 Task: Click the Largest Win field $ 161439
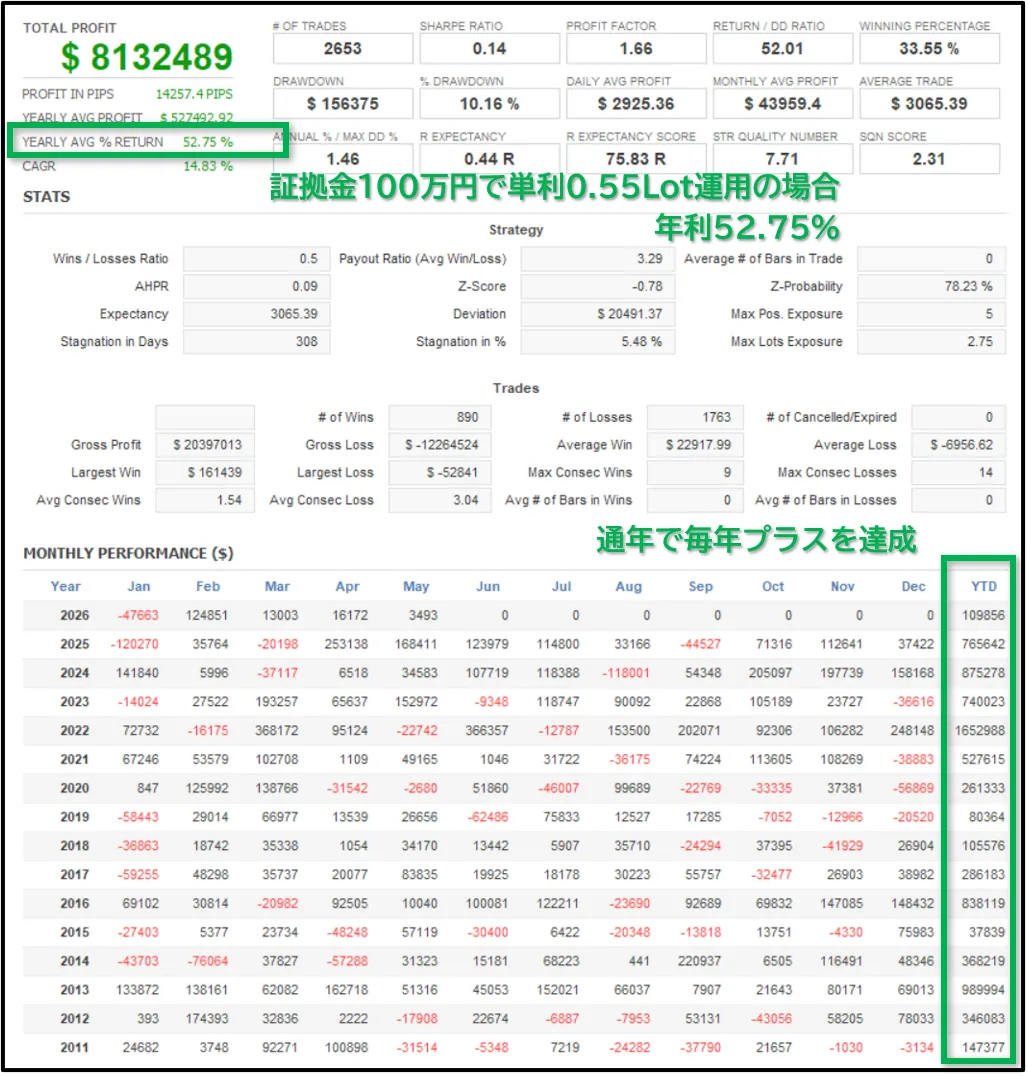pyautogui.click(x=205, y=473)
